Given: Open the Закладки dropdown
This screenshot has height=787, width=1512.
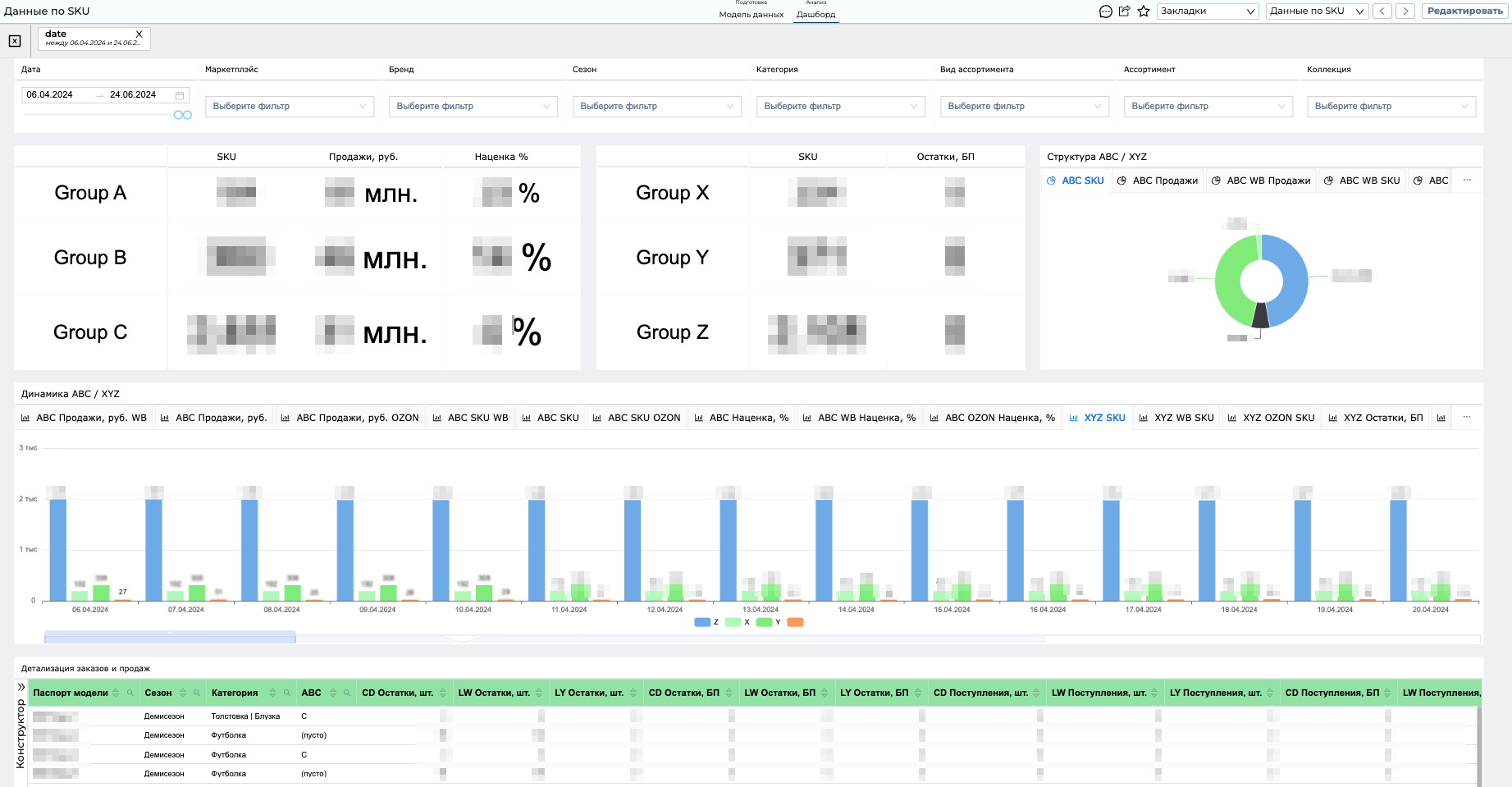Looking at the screenshot, I should [x=1208, y=11].
